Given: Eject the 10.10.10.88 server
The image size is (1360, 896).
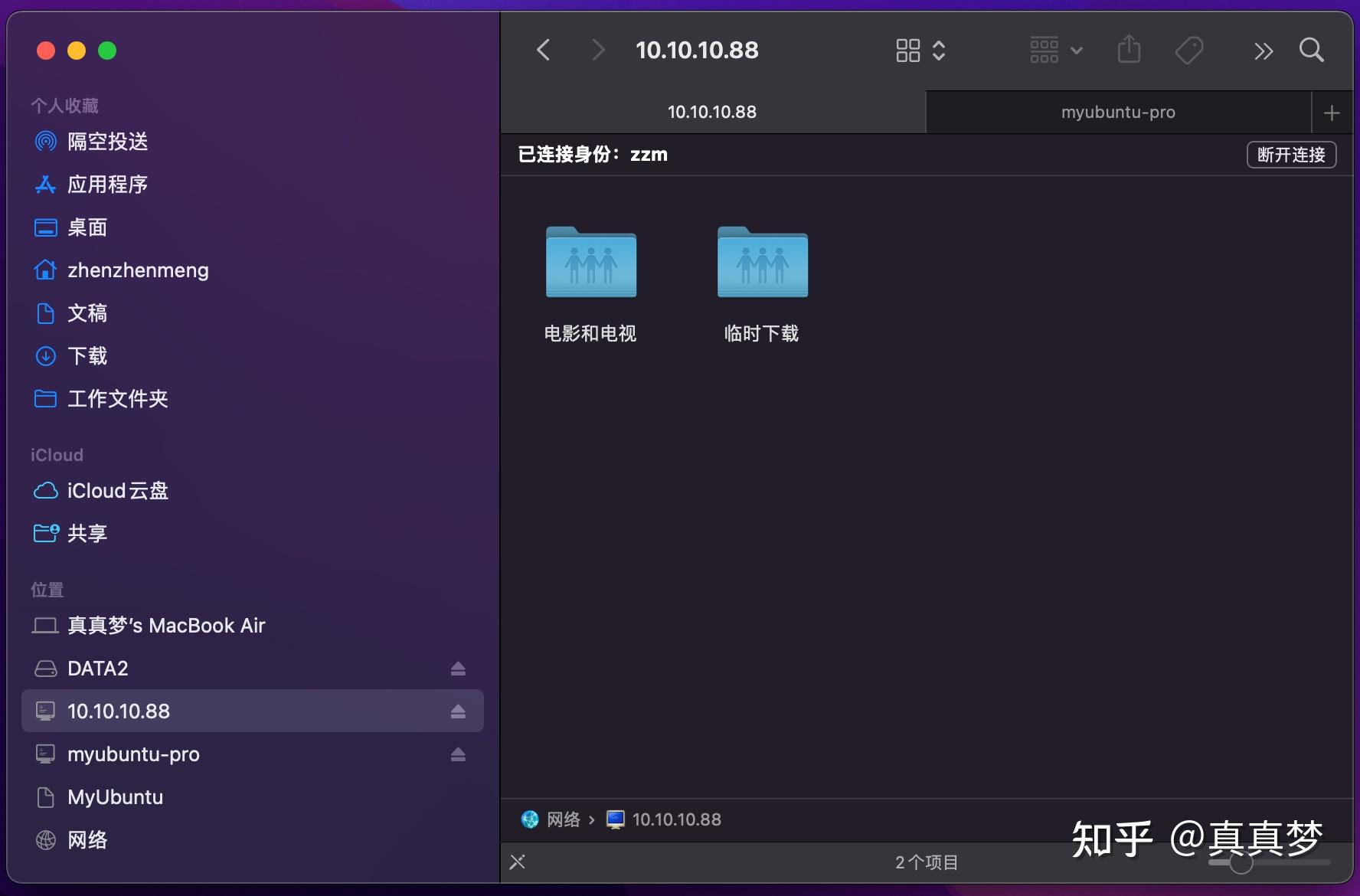Looking at the screenshot, I should click(x=458, y=711).
